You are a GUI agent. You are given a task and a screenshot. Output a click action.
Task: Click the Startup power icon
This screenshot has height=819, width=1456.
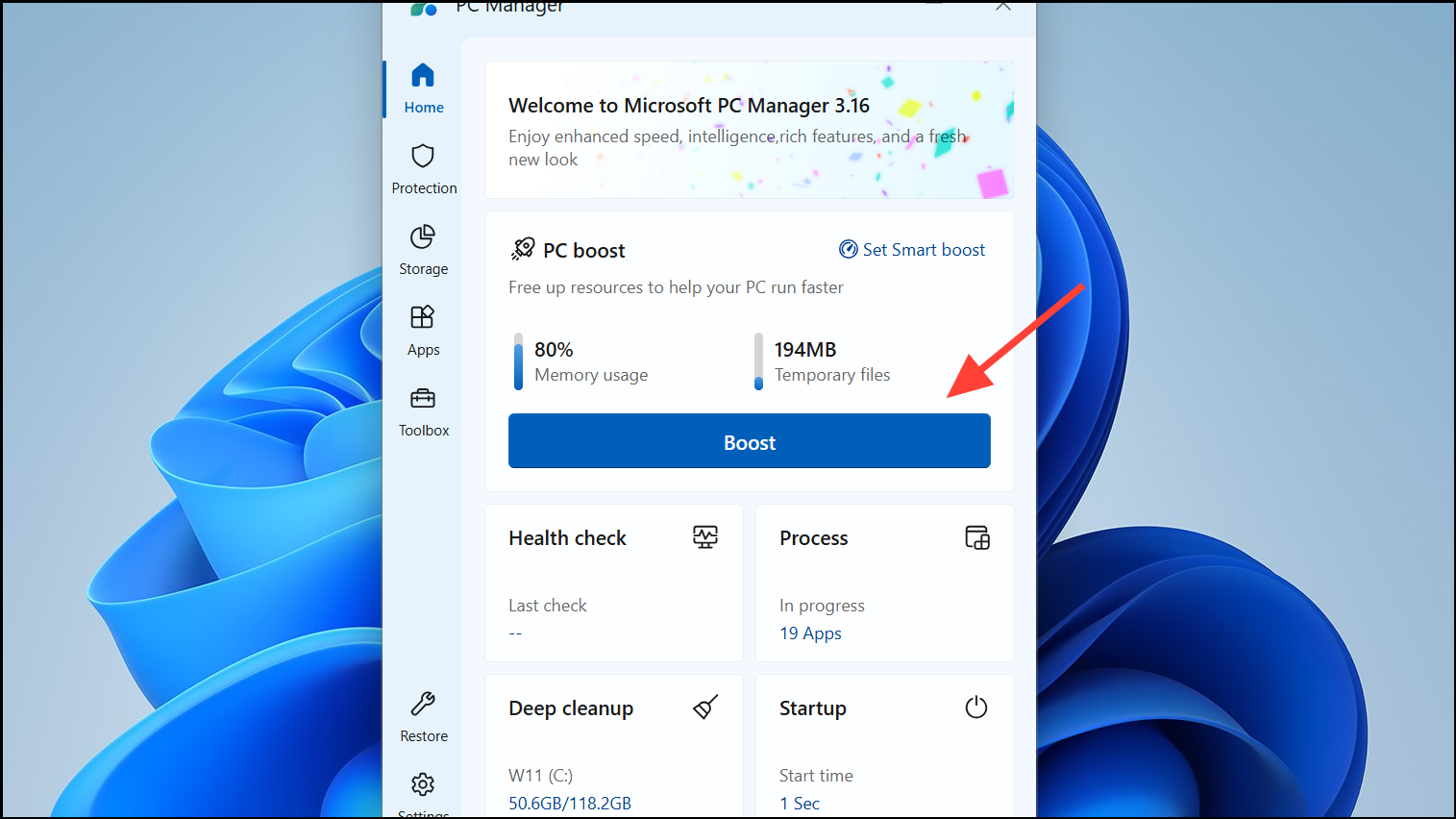pyautogui.click(x=976, y=707)
